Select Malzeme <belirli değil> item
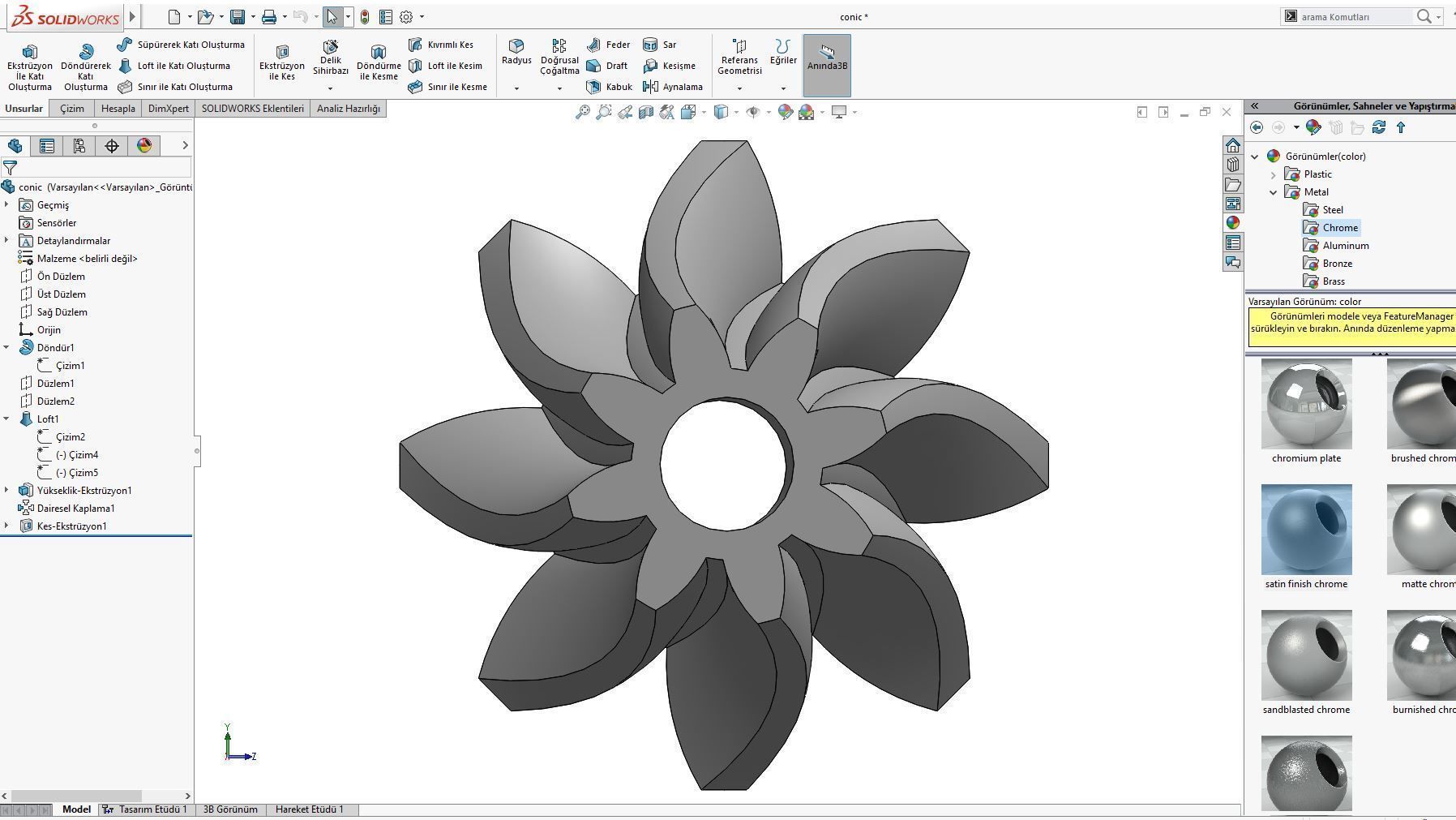The width and height of the screenshot is (1456, 820). point(78,259)
